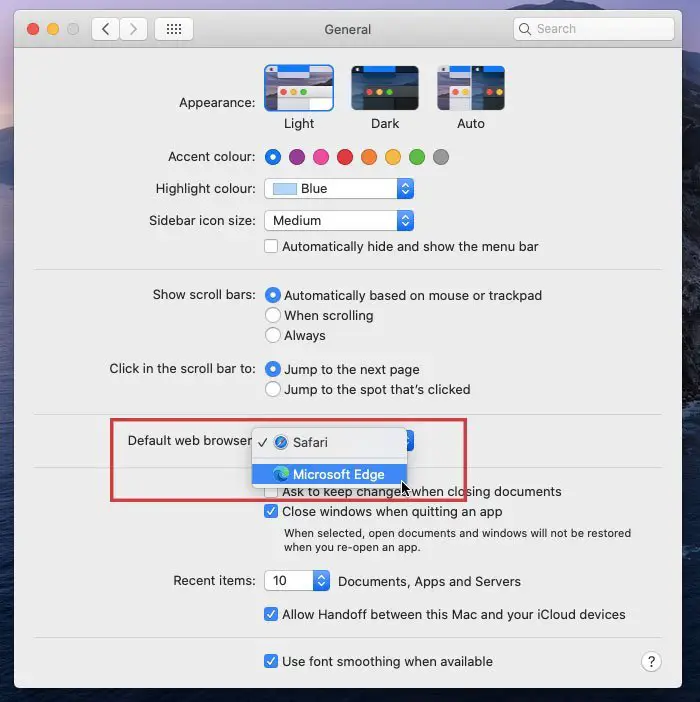700x702 pixels.
Task: Choose the red accent colour
Action: click(x=345, y=157)
